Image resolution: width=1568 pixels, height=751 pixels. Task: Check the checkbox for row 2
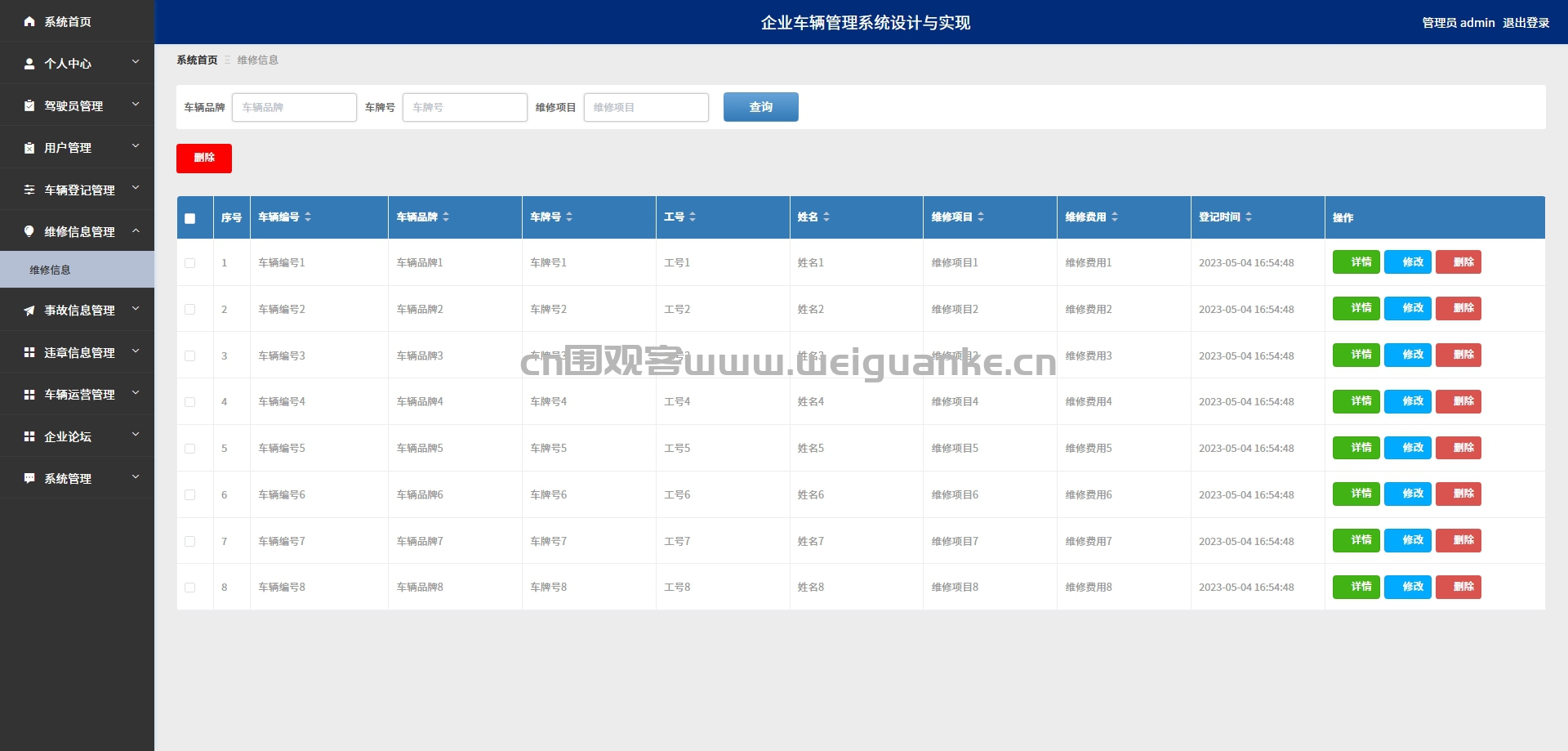point(190,310)
